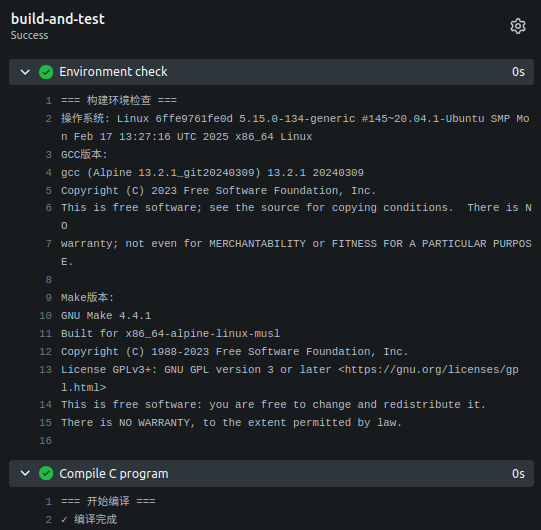
Task: Collapse the Compile C program step chevron
Action: [25, 473]
